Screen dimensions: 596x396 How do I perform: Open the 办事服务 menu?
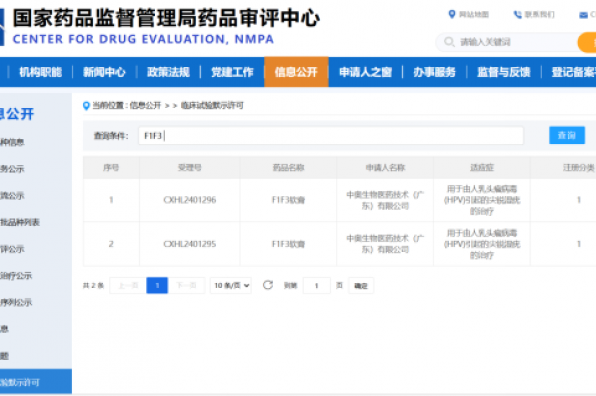(x=434, y=72)
